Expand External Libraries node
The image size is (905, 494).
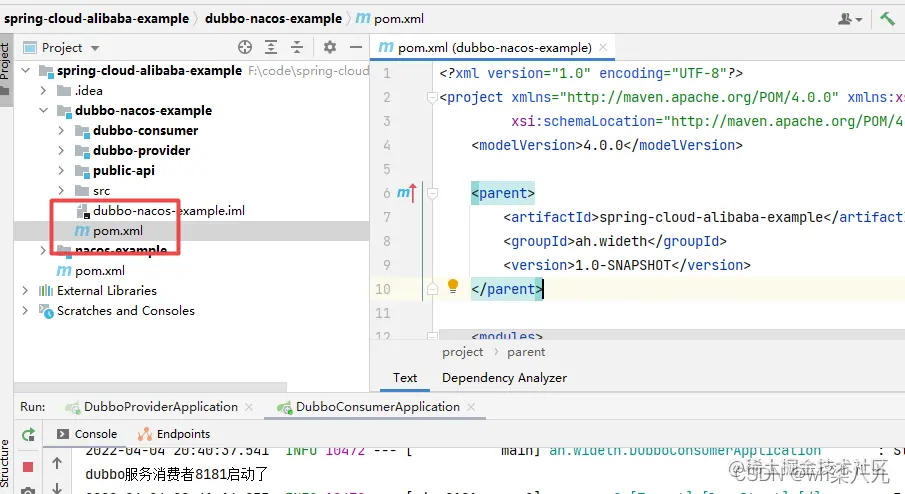point(25,290)
